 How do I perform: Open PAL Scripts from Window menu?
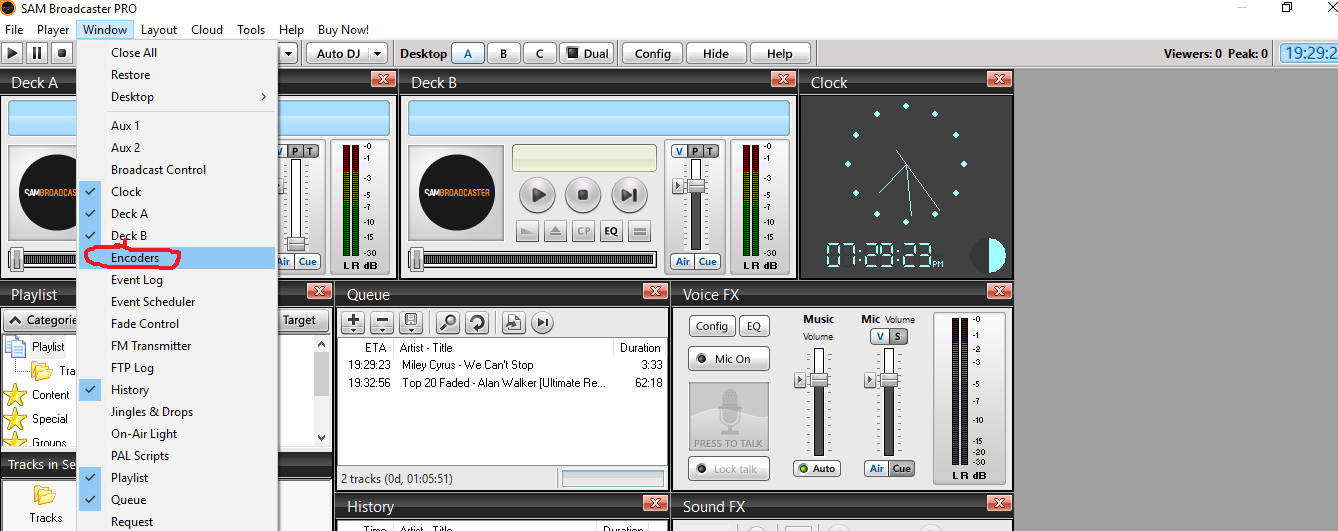coord(177,456)
